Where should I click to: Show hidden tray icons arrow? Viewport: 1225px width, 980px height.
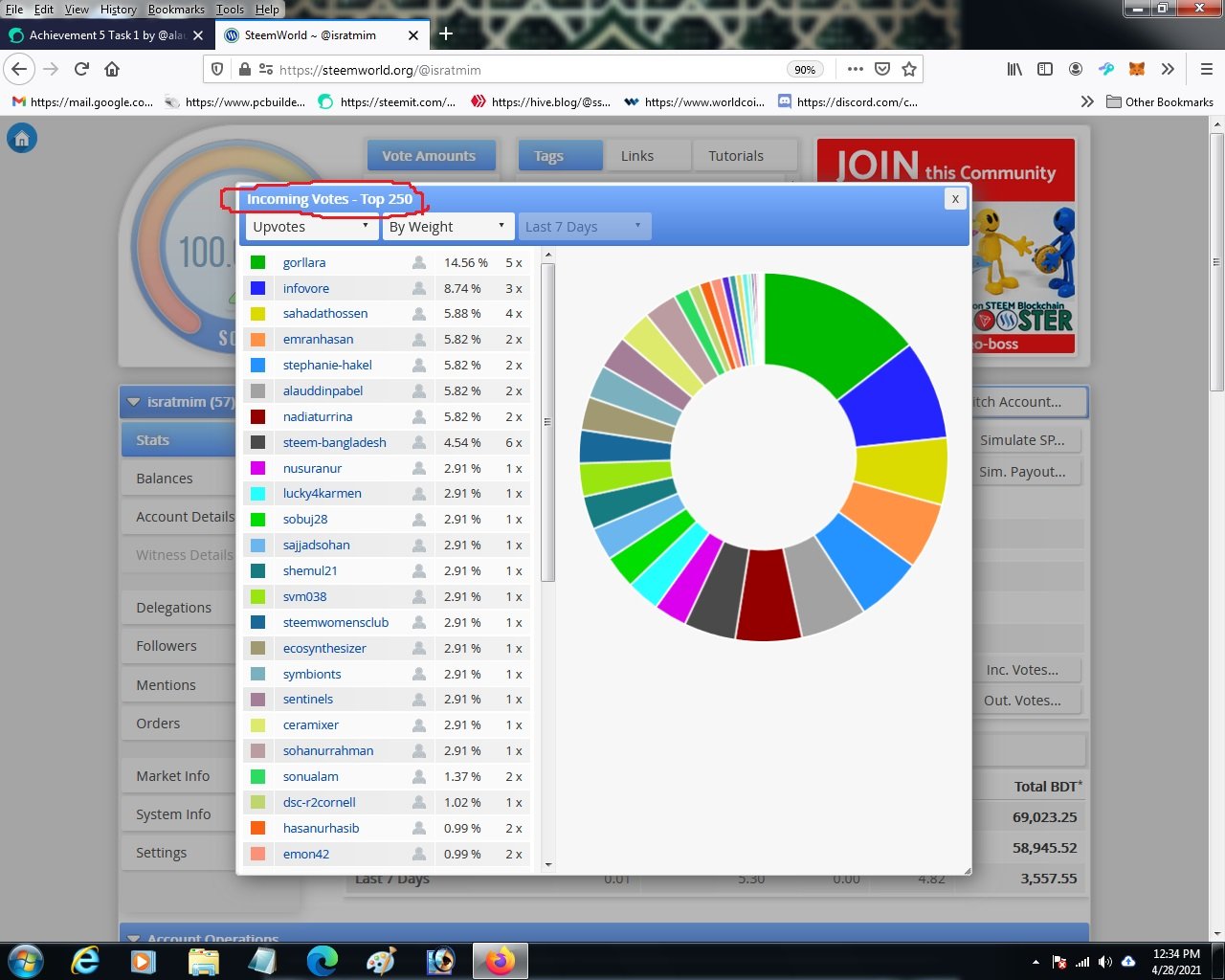click(1036, 962)
